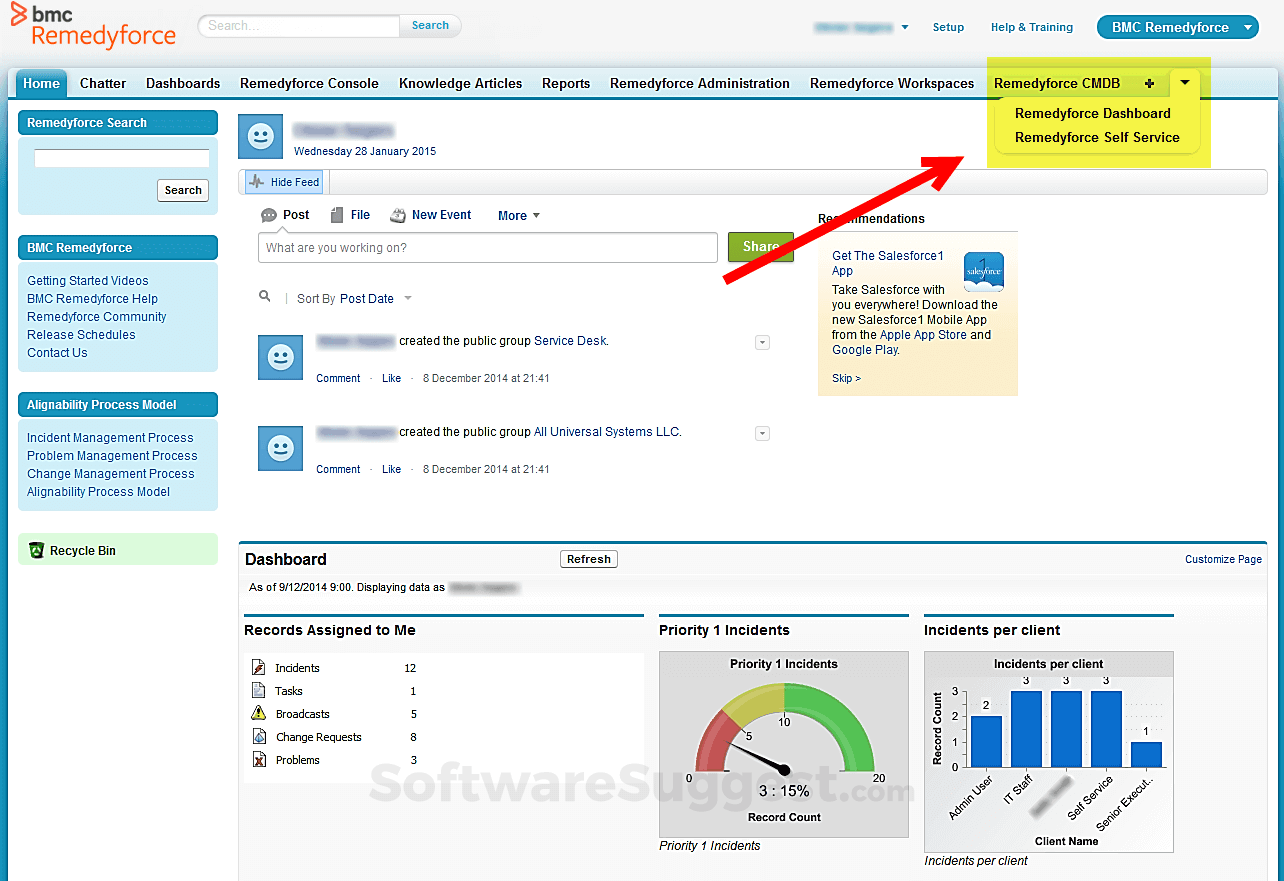Open the Remedyforce Community link
1284x881 pixels.
97,317
